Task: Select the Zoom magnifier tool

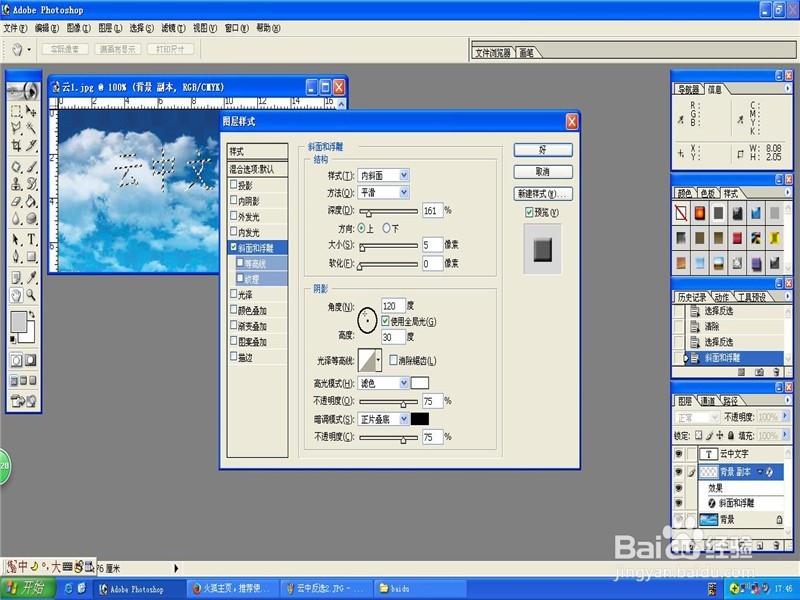Action: (31, 295)
